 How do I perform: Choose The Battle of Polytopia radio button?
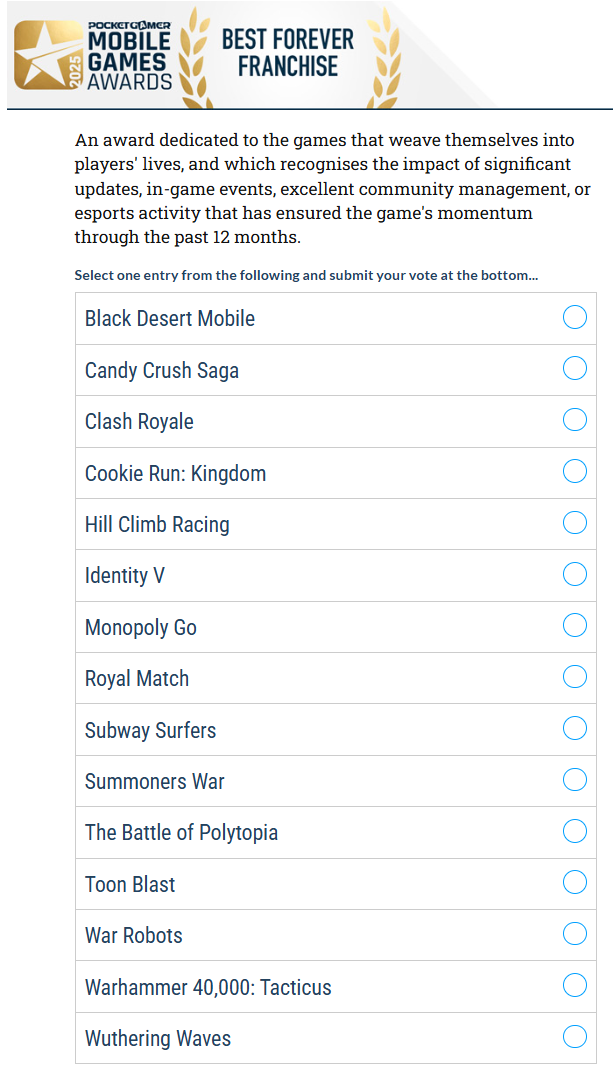[x=575, y=832]
